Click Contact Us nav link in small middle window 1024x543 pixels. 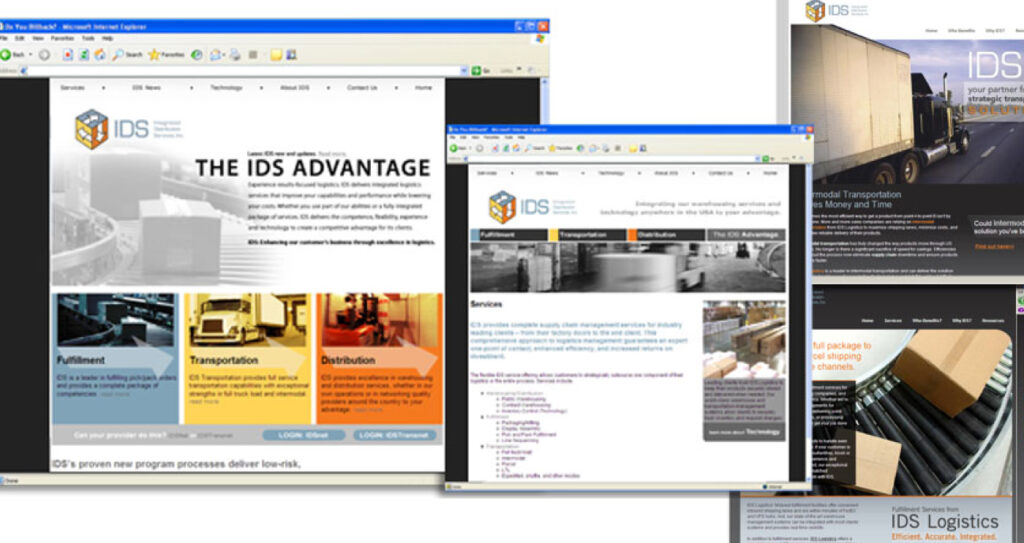click(x=721, y=173)
